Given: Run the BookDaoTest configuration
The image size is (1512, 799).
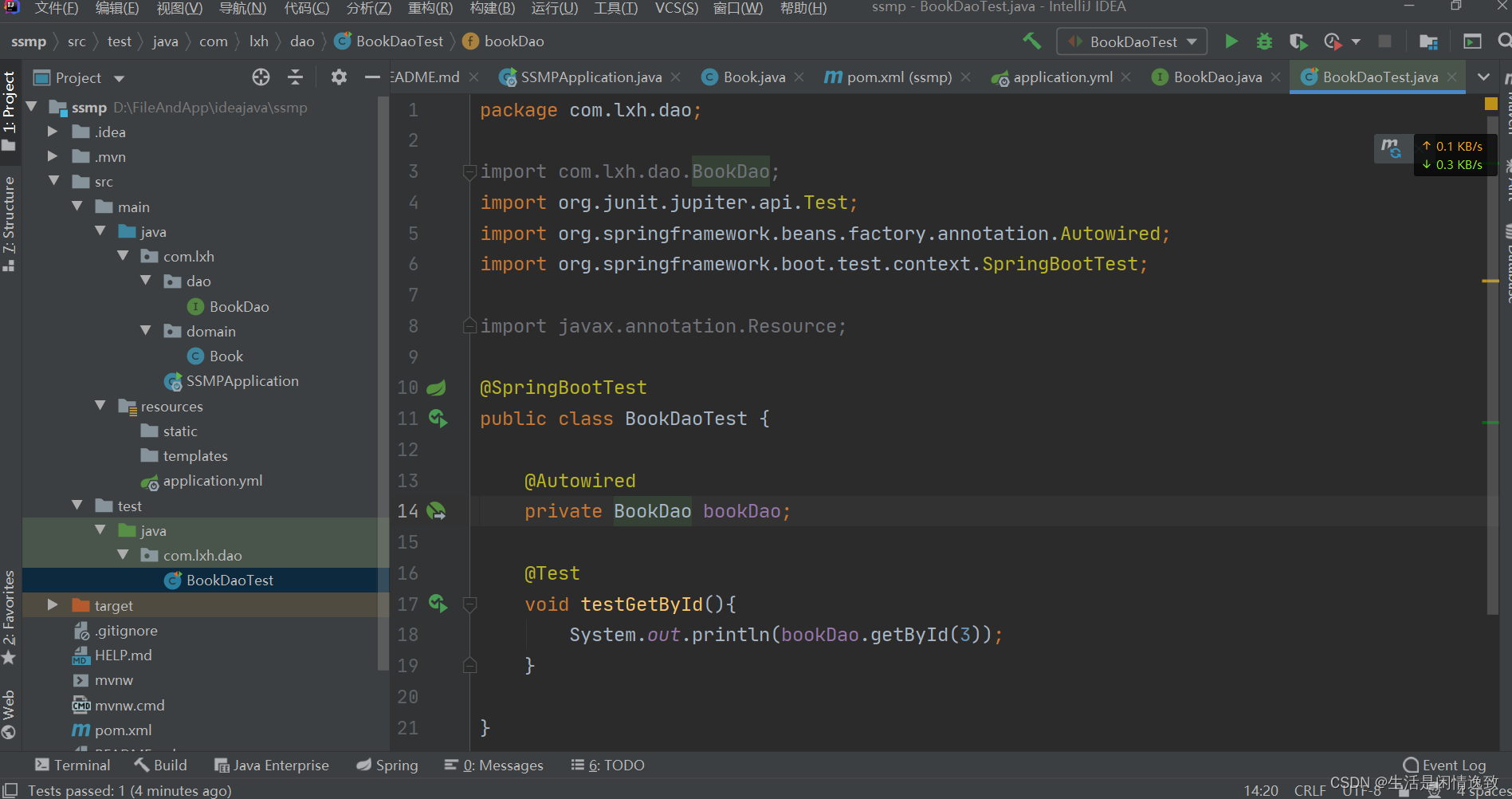Looking at the screenshot, I should coord(1231,41).
